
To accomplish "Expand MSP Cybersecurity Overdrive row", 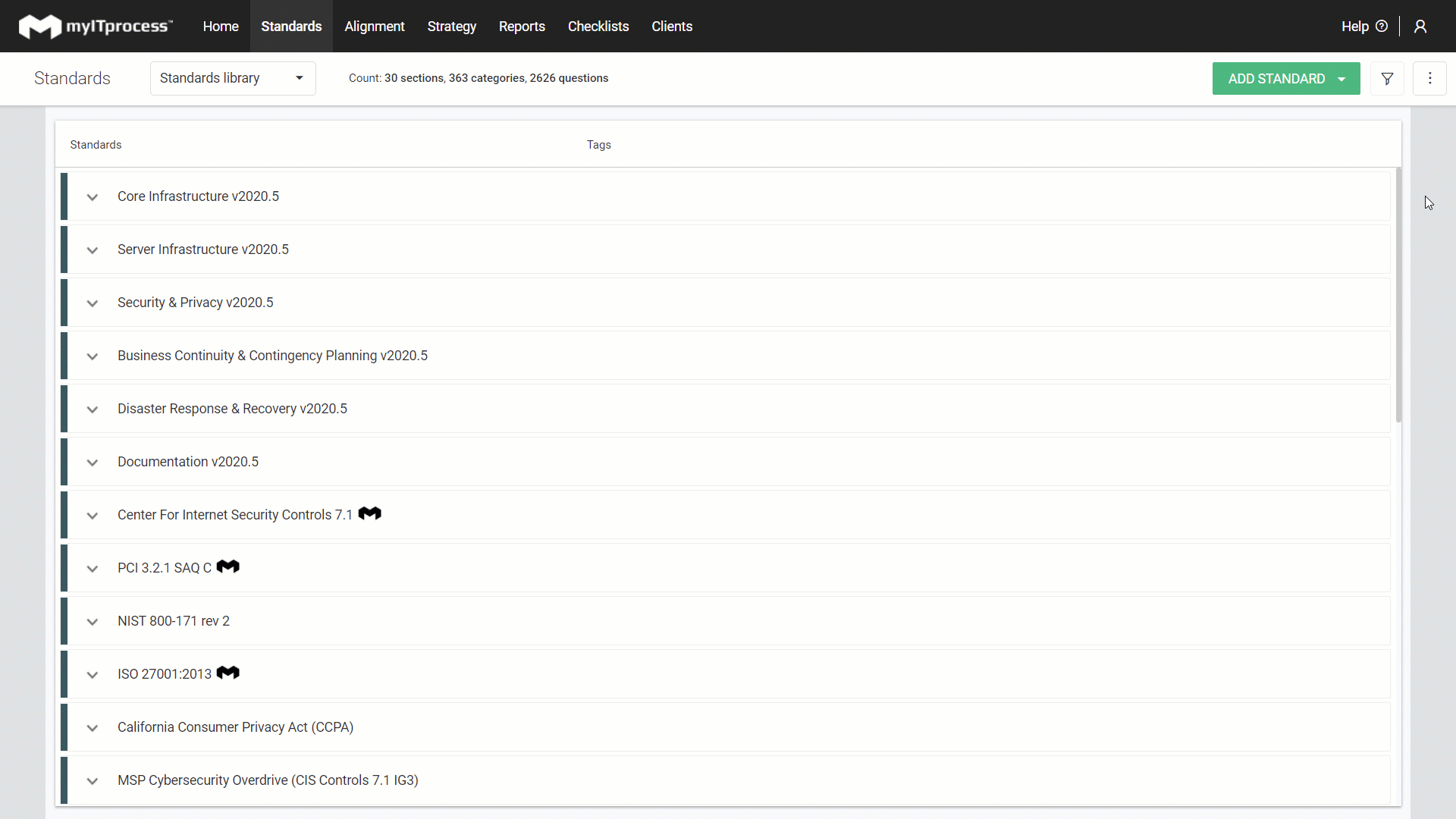I will pyautogui.click(x=92, y=781).
